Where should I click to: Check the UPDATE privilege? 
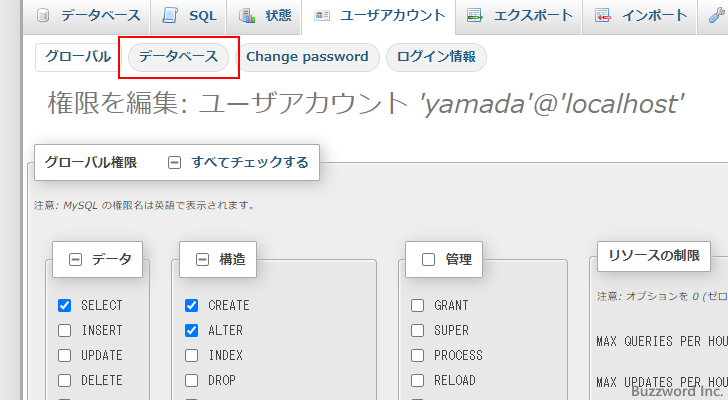click(x=65, y=355)
